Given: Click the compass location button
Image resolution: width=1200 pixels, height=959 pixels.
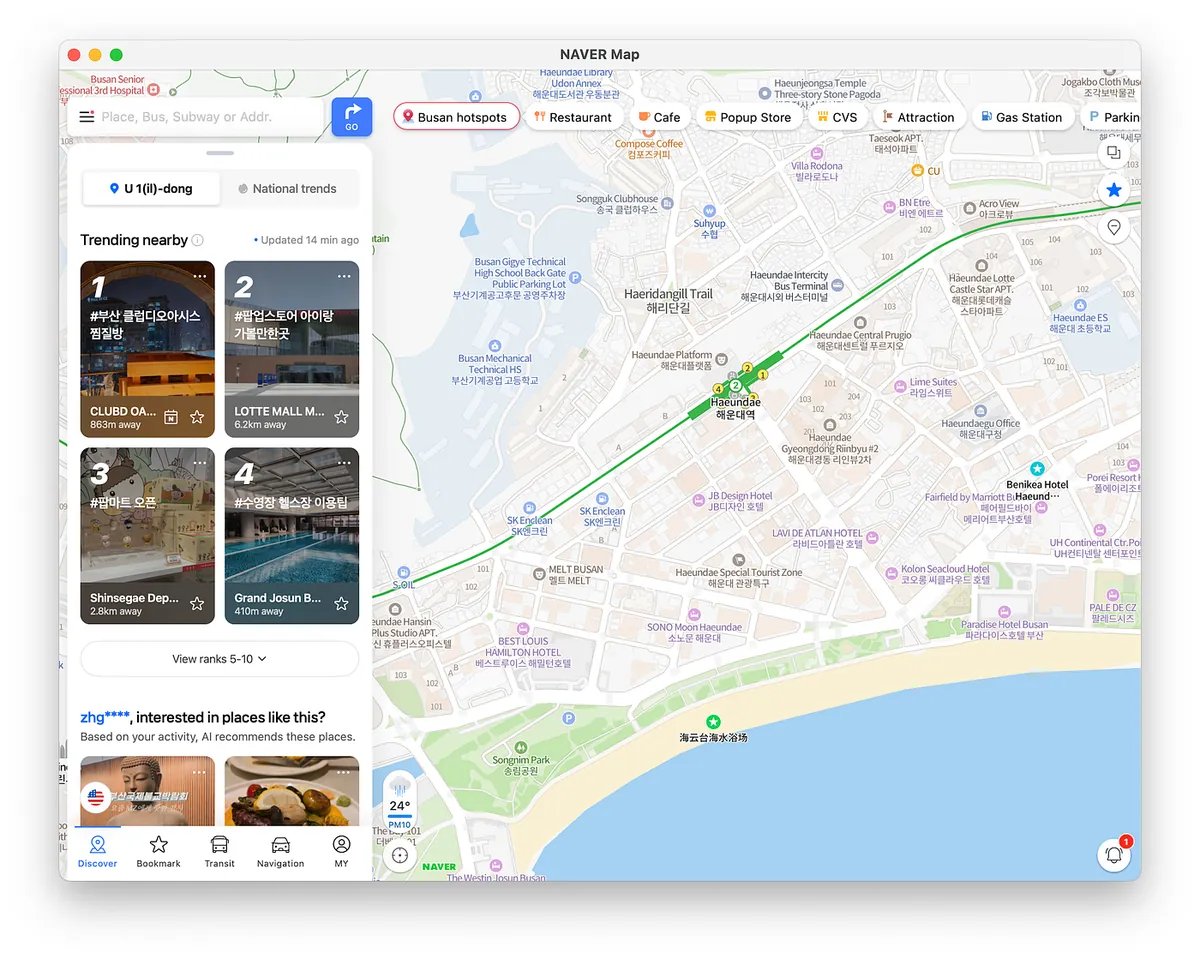Looking at the screenshot, I should [400, 855].
